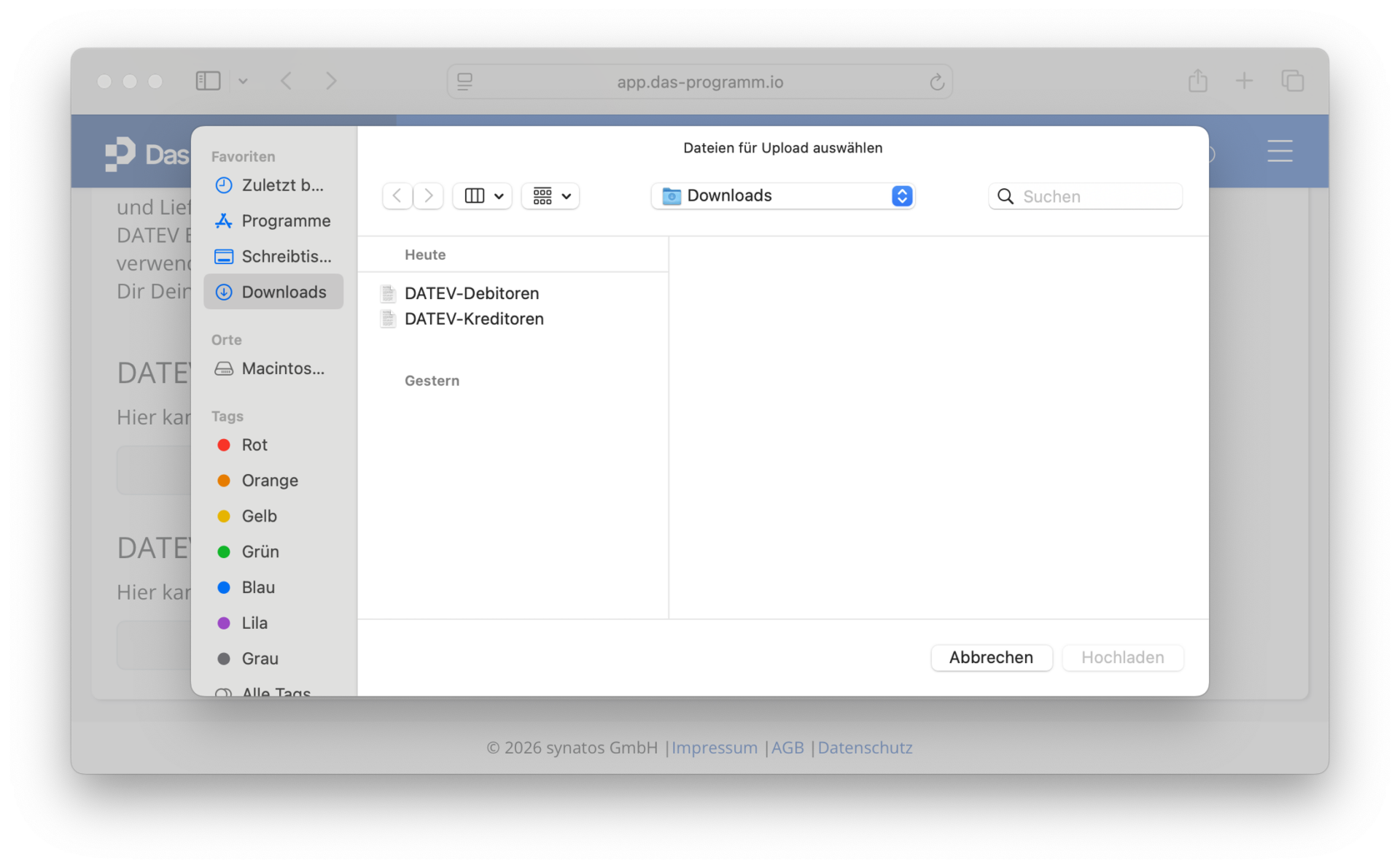Viewport: 1400px width, 868px height.
Task: Click the Hochladen button
Action: [x=1122, y=657]
